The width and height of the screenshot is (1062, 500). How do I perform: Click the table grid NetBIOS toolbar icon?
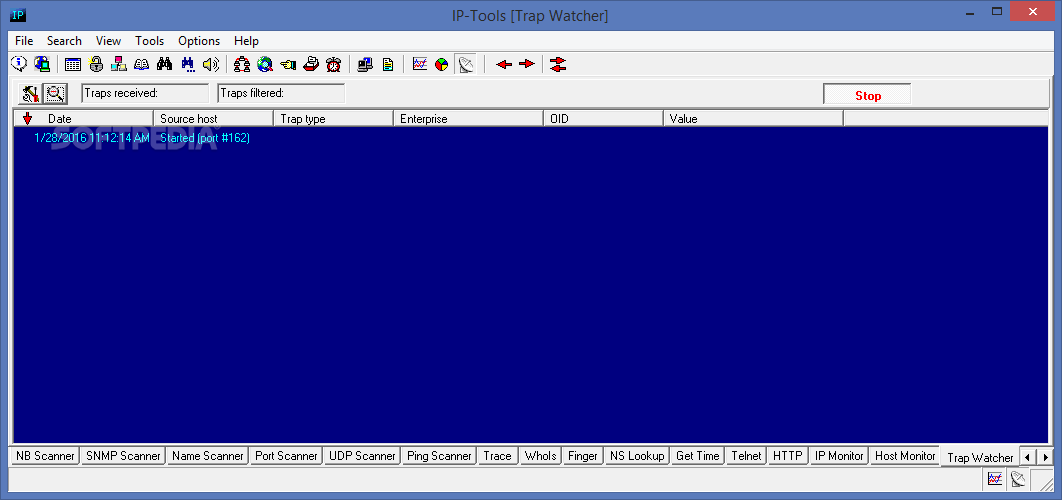point(73,64)
